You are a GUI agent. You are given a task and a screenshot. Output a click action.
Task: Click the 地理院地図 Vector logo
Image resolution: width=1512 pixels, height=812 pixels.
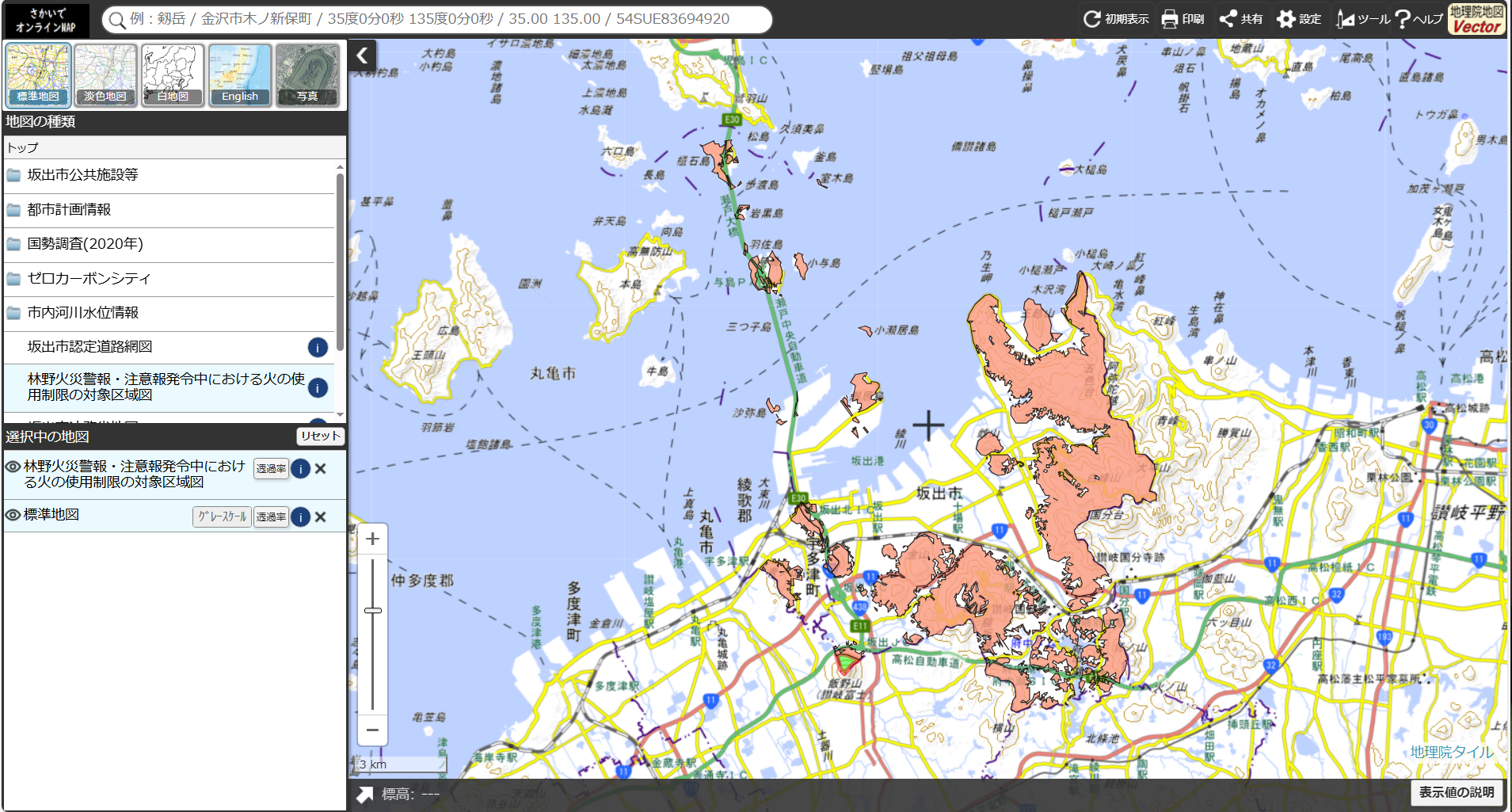pos(1476,19)
